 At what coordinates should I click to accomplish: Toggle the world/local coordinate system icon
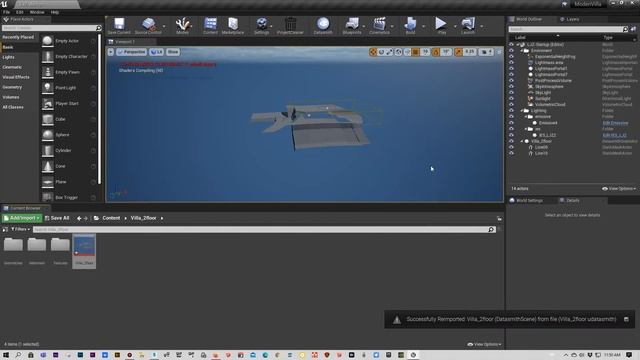click(x=398, y=52)
